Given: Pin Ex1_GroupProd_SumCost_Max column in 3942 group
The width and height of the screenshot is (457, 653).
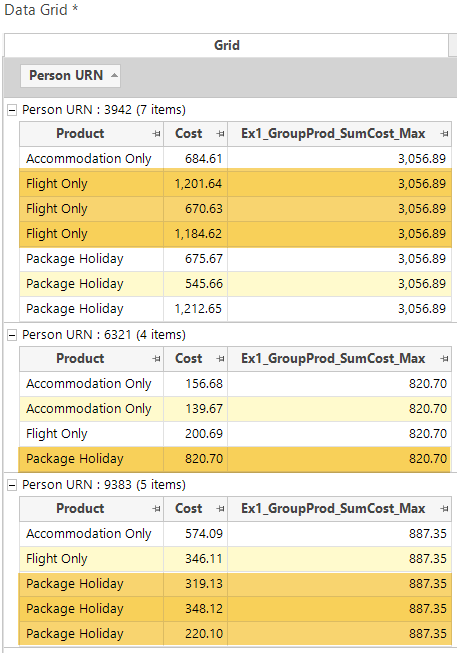Looking at the screenshot, I should point(444,134).
